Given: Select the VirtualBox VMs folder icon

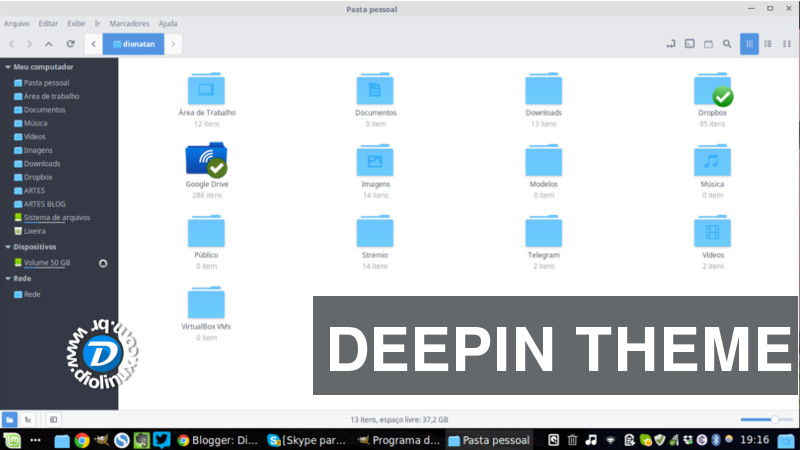Looking at the screenshot, I should pos(206,303).
